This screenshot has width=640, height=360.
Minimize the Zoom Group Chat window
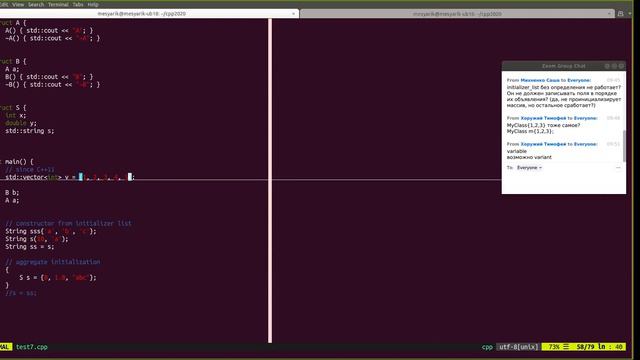tap(607, 66)
